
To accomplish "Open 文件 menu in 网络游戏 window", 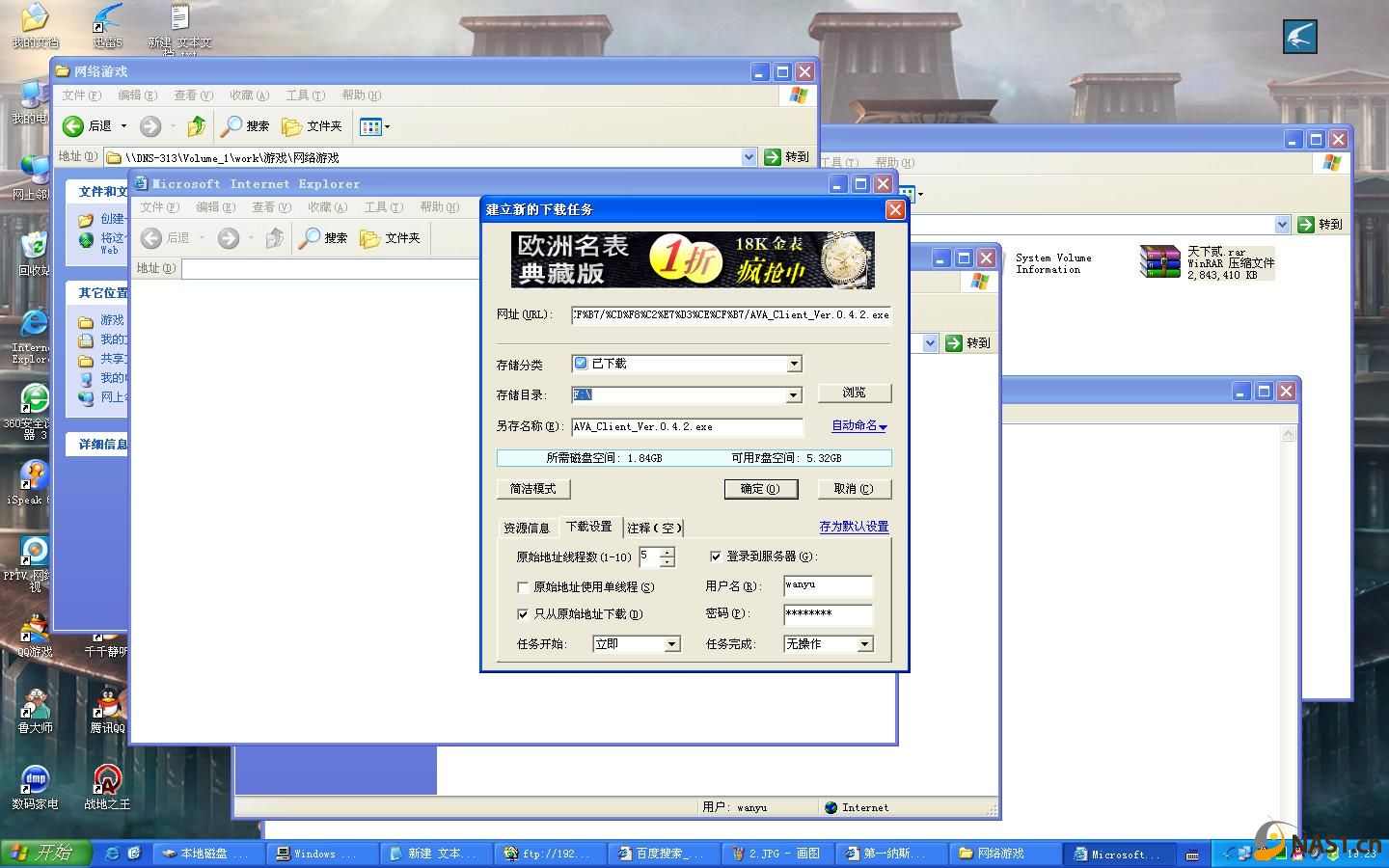I will 81,95.
